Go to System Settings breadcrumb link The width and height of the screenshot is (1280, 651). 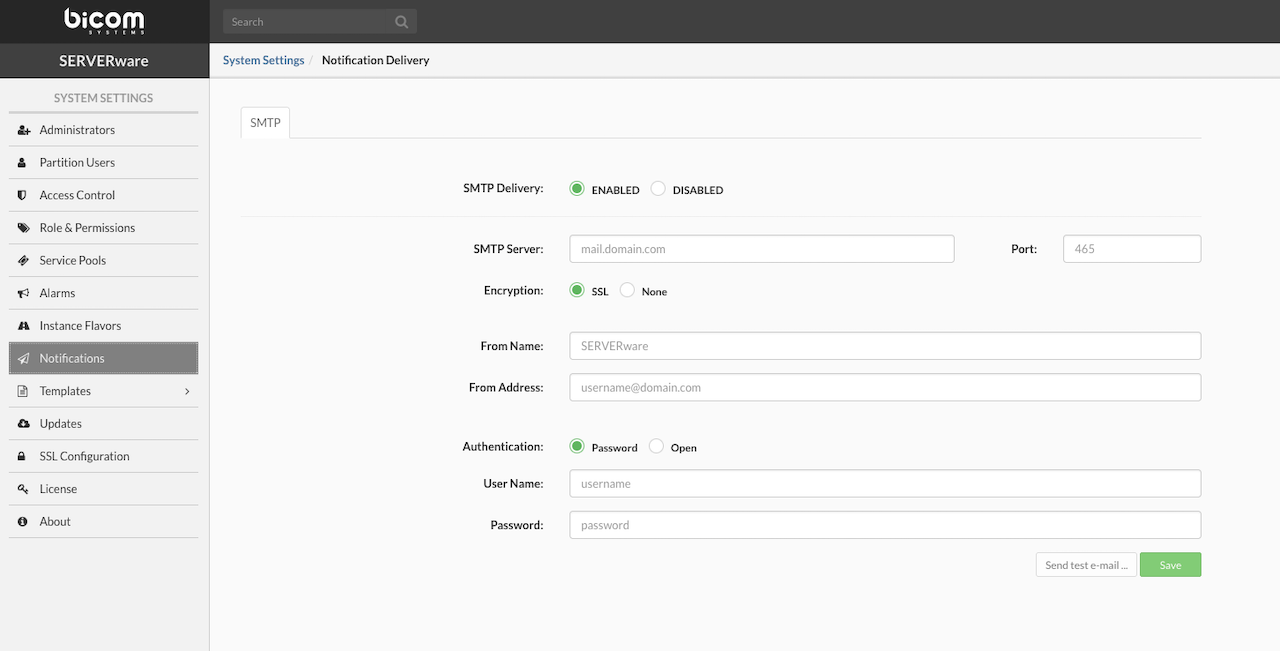[263, 60]
